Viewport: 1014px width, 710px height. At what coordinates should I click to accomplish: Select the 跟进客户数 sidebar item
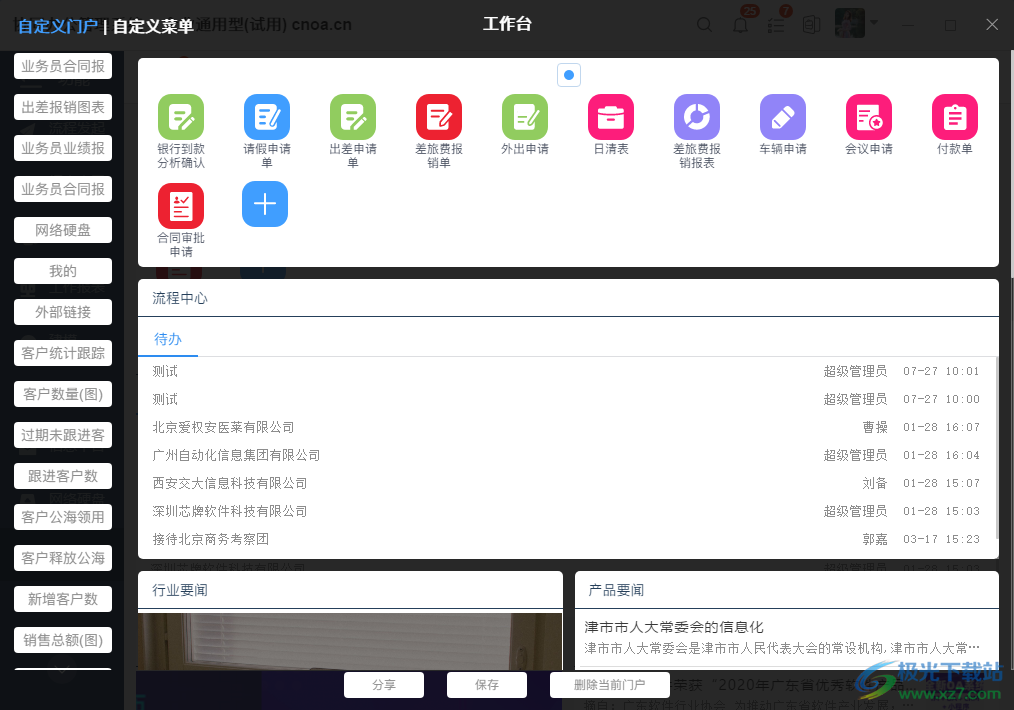click(x=63, y=476)
